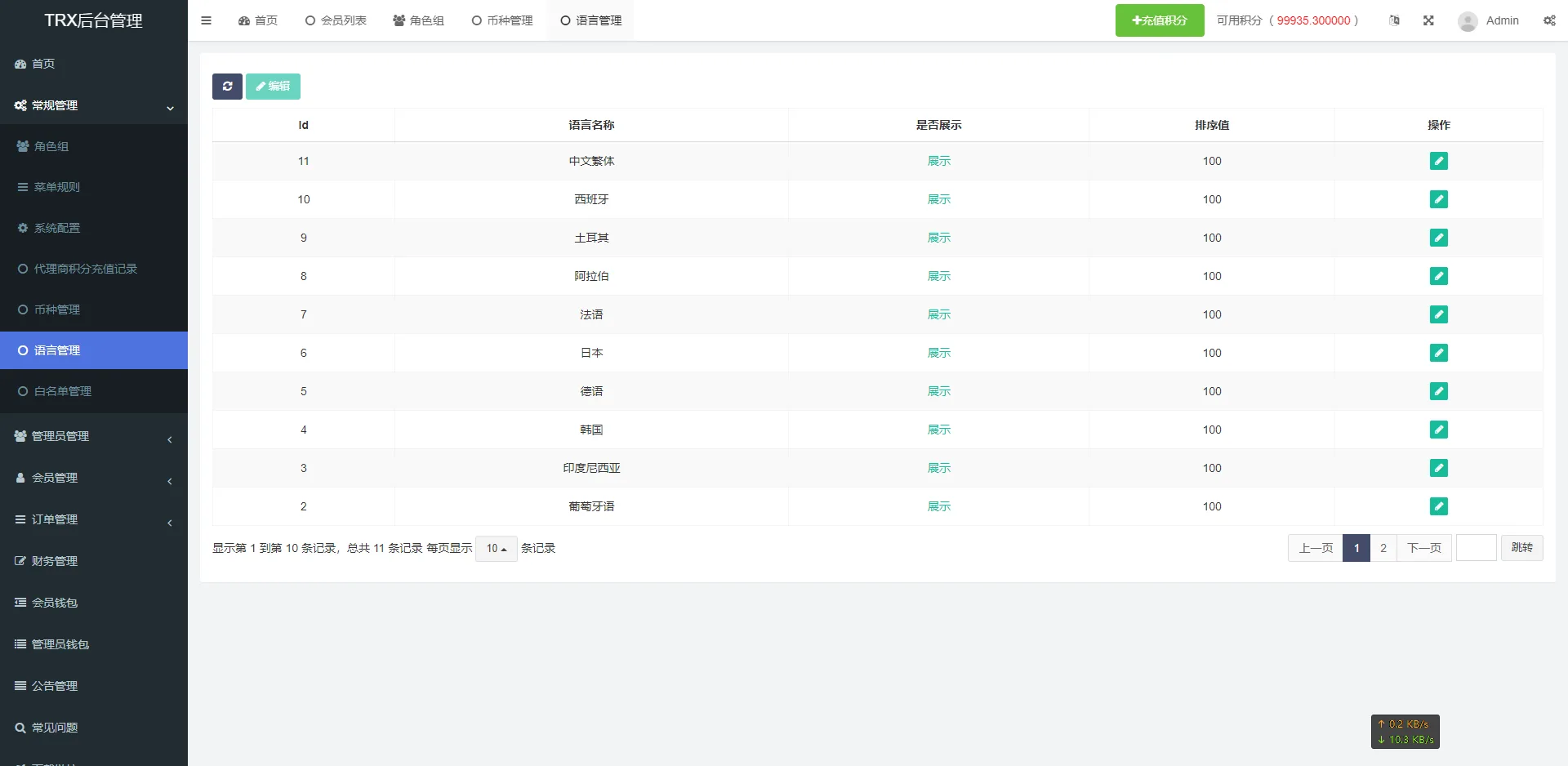Open the settings gears icon at top right
Screen dimensions: 1568x766
1548,20
